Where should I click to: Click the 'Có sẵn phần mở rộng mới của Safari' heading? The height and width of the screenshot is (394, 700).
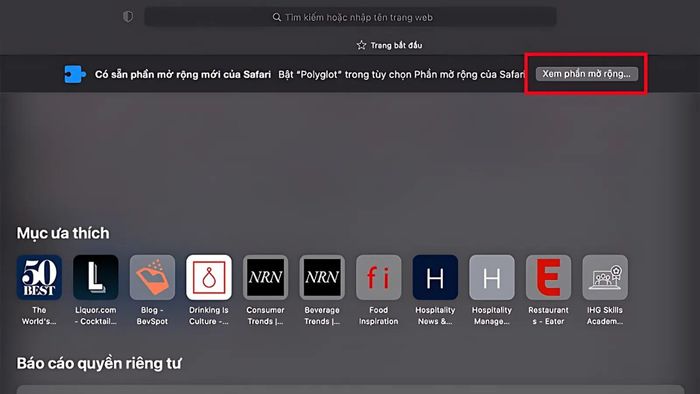coord(183,75)
